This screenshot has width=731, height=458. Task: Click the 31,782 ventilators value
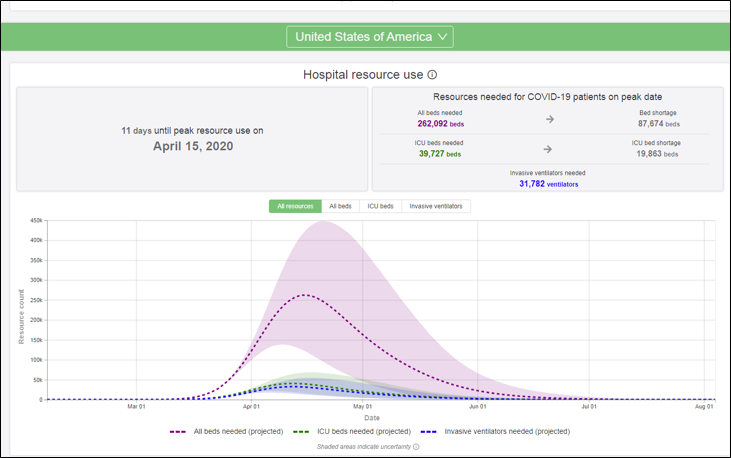tap(549, 184)
